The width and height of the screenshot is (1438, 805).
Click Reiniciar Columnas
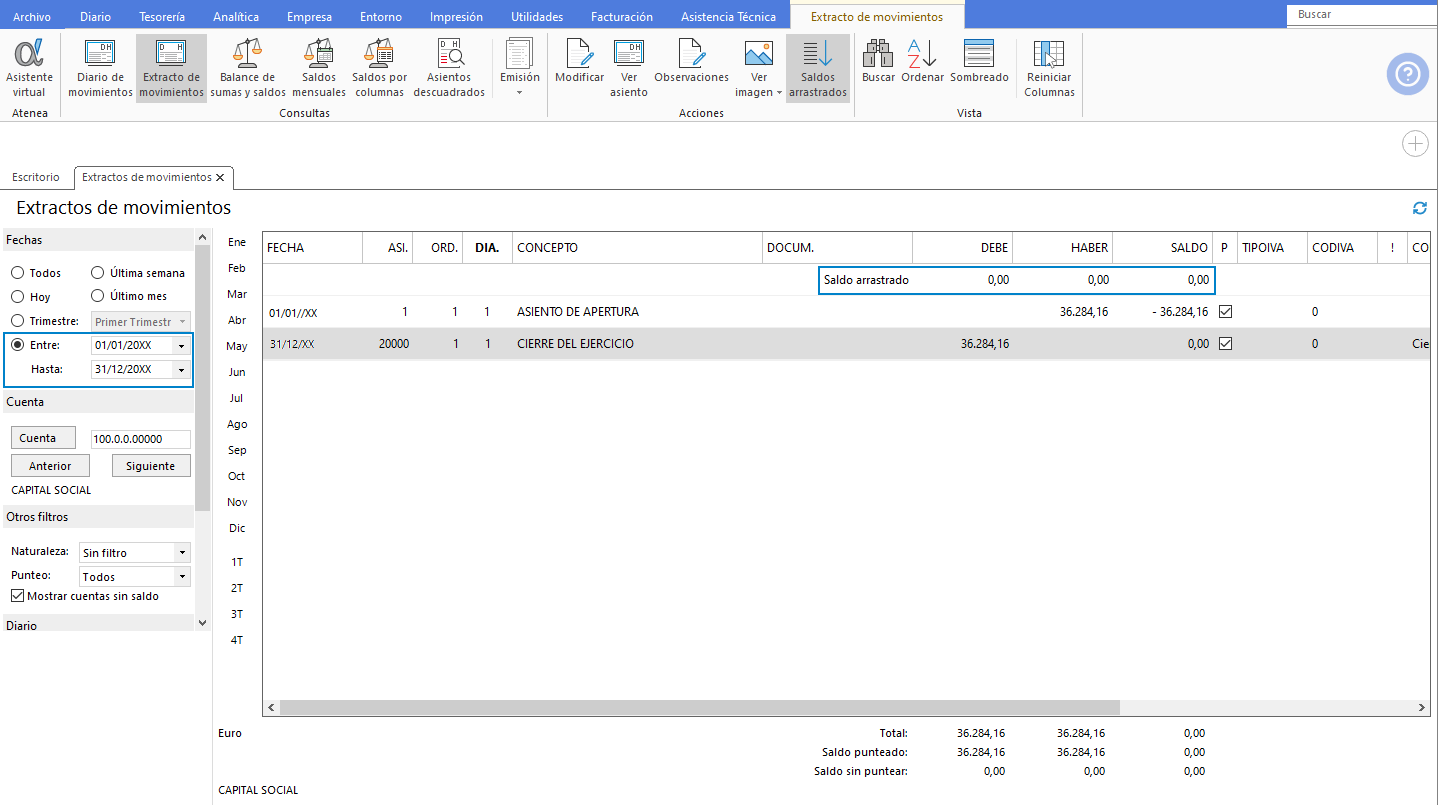click(1049, 68)
